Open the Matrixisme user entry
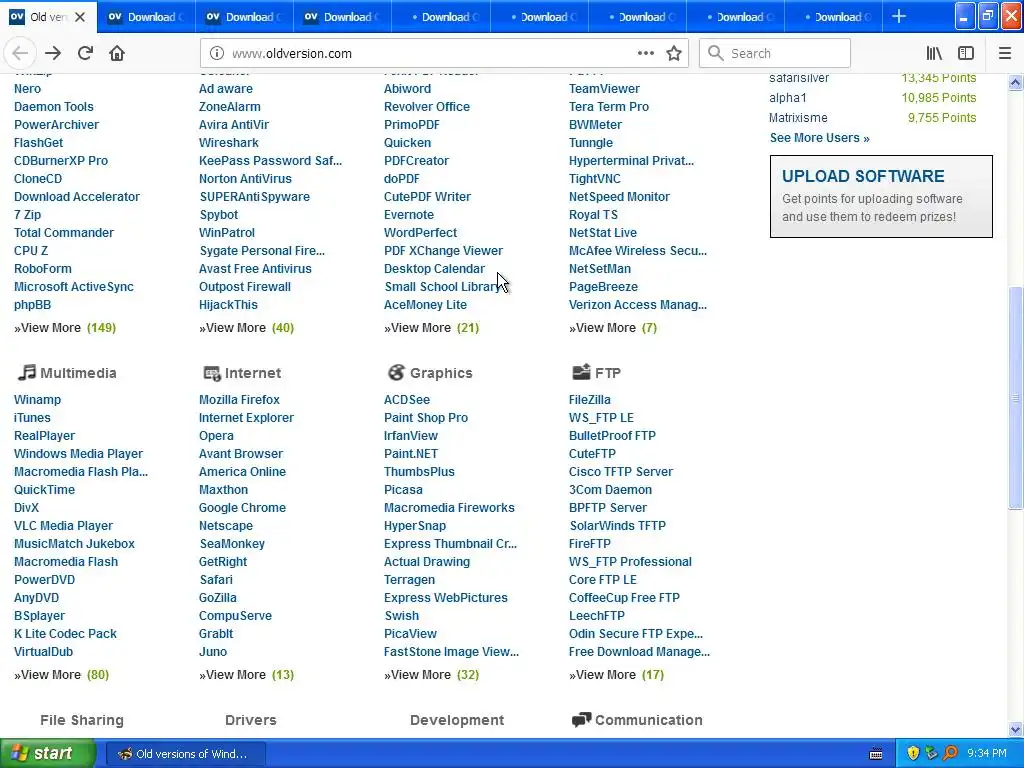1024x768 pixels. tap(798, 118)
